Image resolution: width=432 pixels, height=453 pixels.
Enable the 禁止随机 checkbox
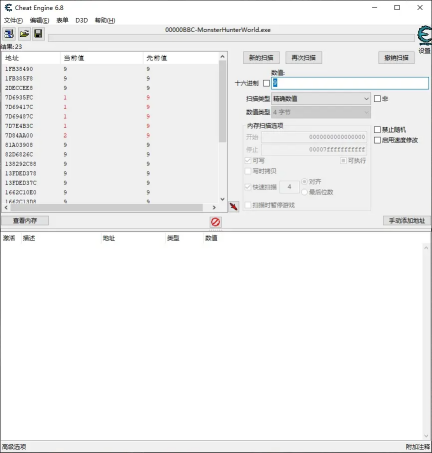click(x=377, y=129)
